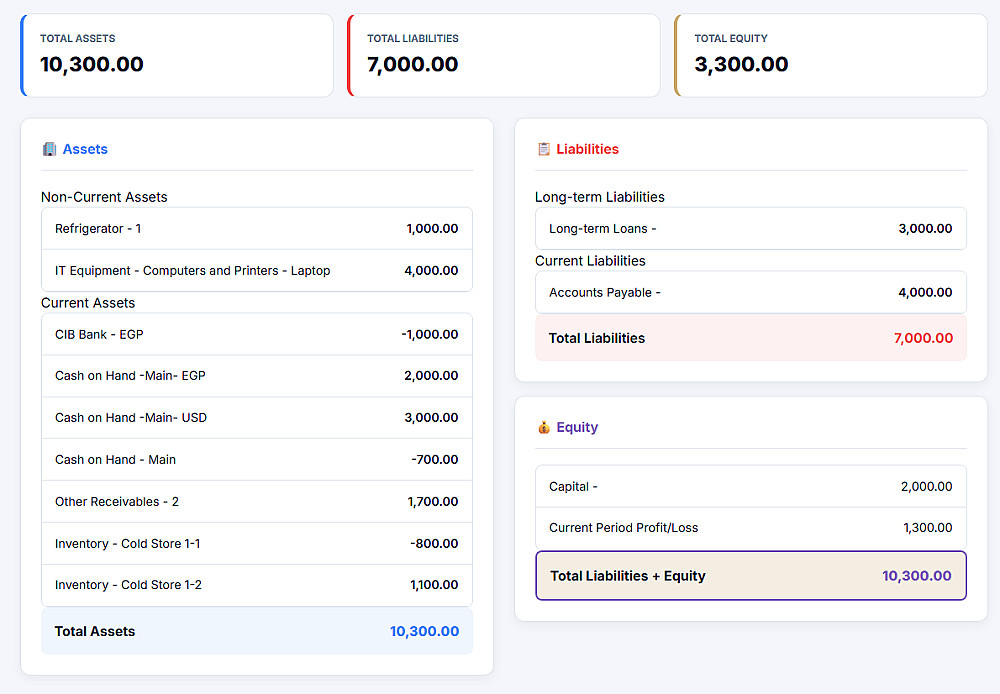Click Inventory - Cold Store 1-2 row

point(257,585)
